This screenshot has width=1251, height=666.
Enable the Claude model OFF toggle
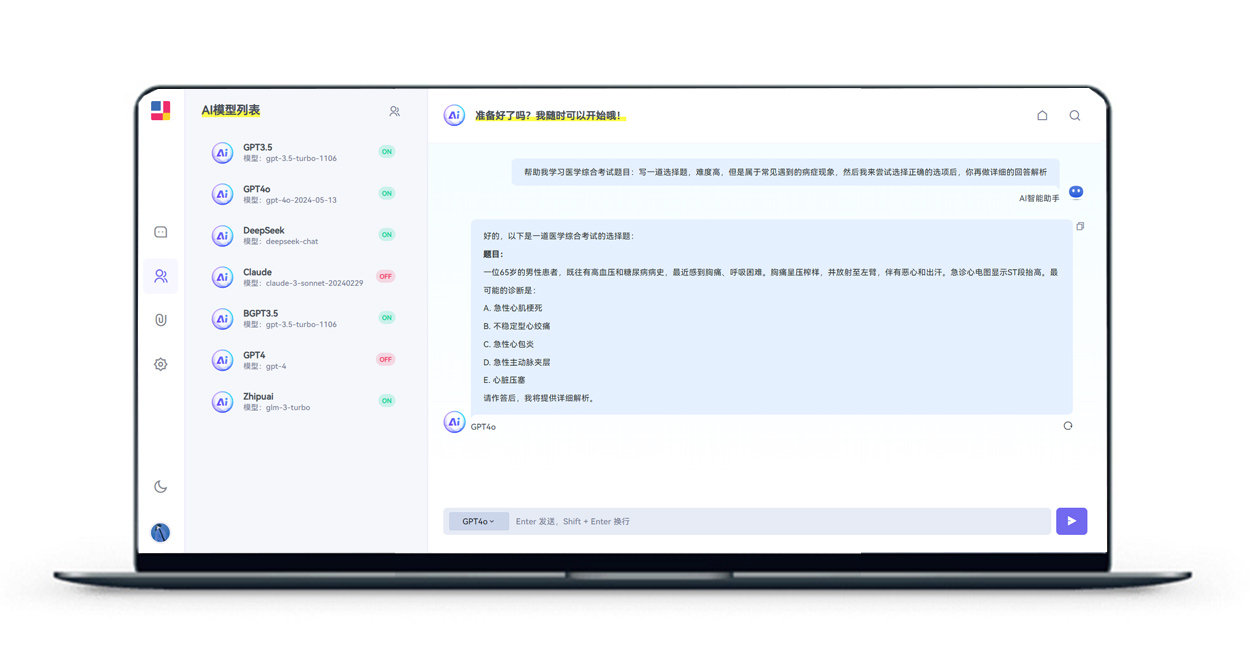click(x=385, y=277)
